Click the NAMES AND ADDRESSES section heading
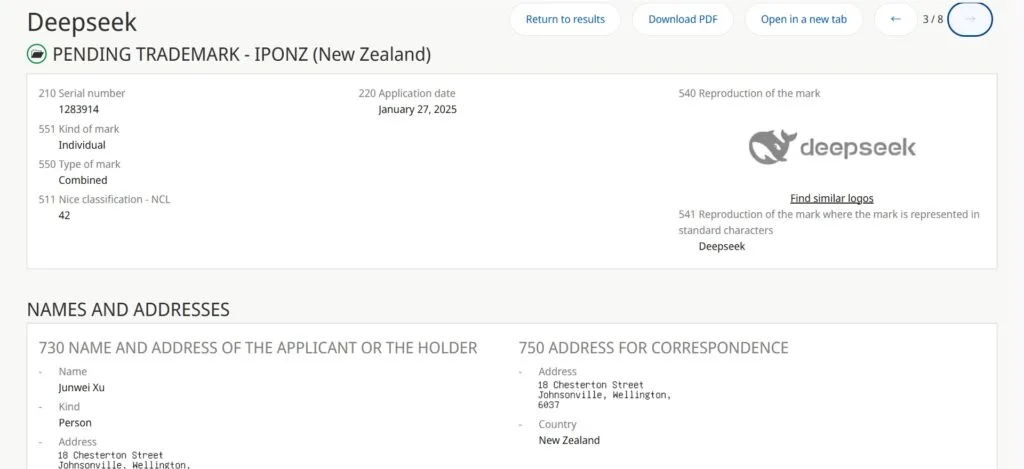The height and width of the screenshot is (469, 1024). click(128, 309)
